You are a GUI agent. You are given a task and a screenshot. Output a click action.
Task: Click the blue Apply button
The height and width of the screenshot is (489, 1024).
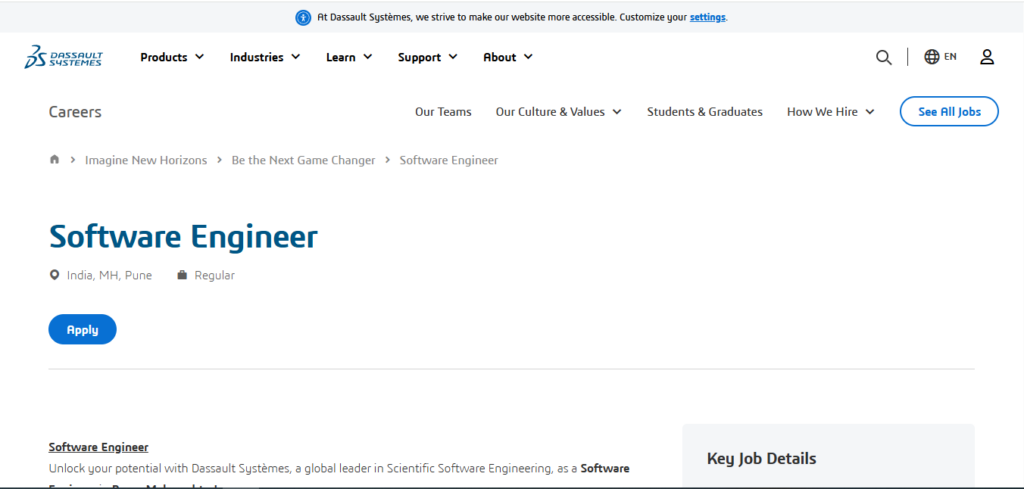point(82,329)
